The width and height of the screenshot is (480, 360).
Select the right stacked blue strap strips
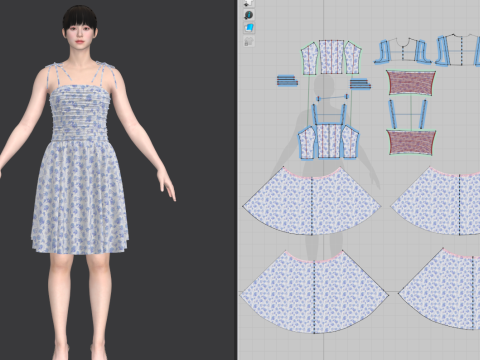pos(360,84)
